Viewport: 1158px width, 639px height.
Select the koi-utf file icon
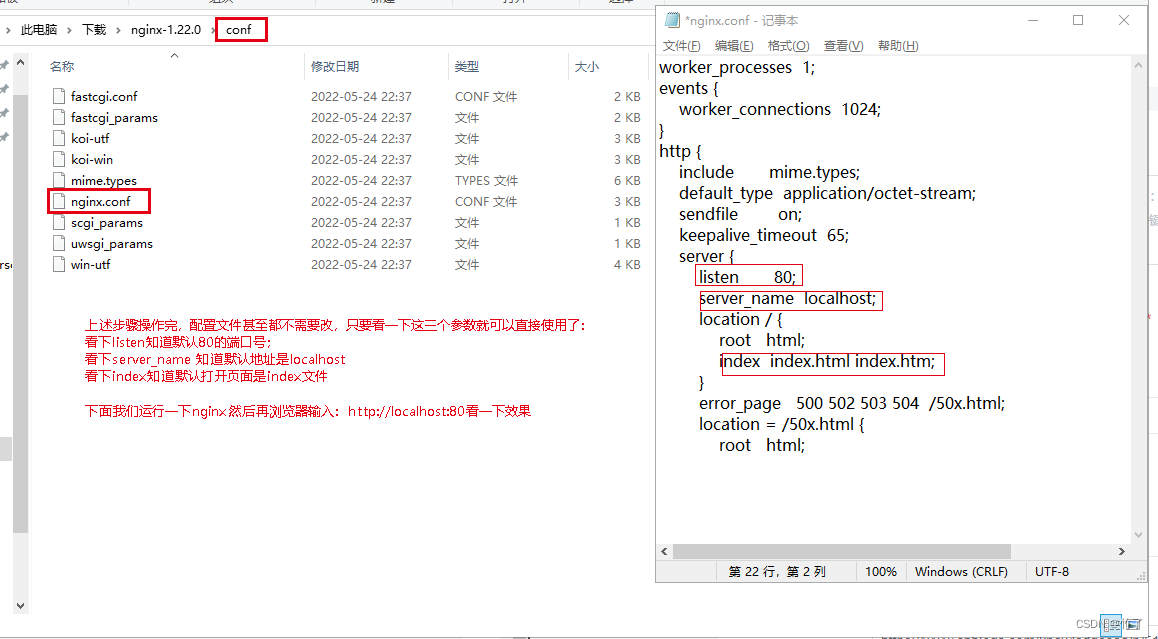tap(59, 138)
